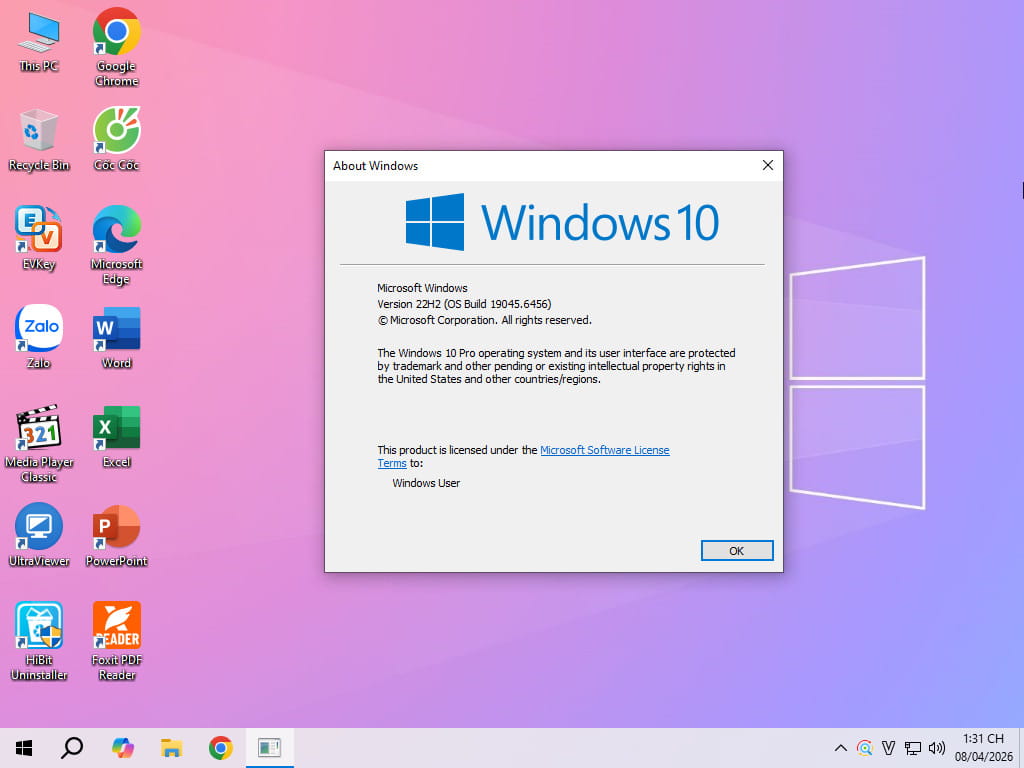Screen dimensions: 1024x768
Task: Open the clock showing 1:31 CH
Action: tap(984, 748)
